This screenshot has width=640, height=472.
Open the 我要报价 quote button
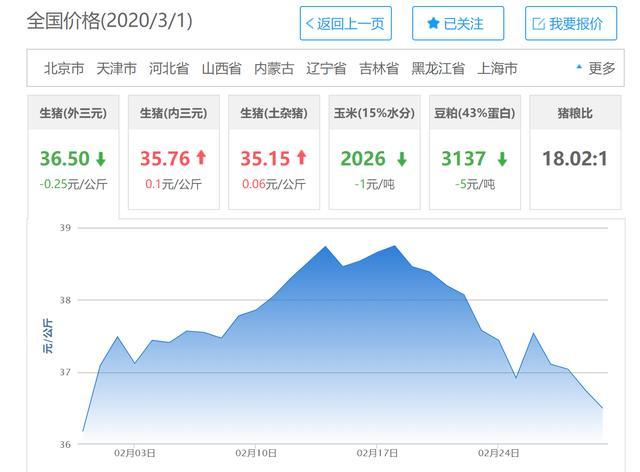pyautogui.click(x=571, y=23)
